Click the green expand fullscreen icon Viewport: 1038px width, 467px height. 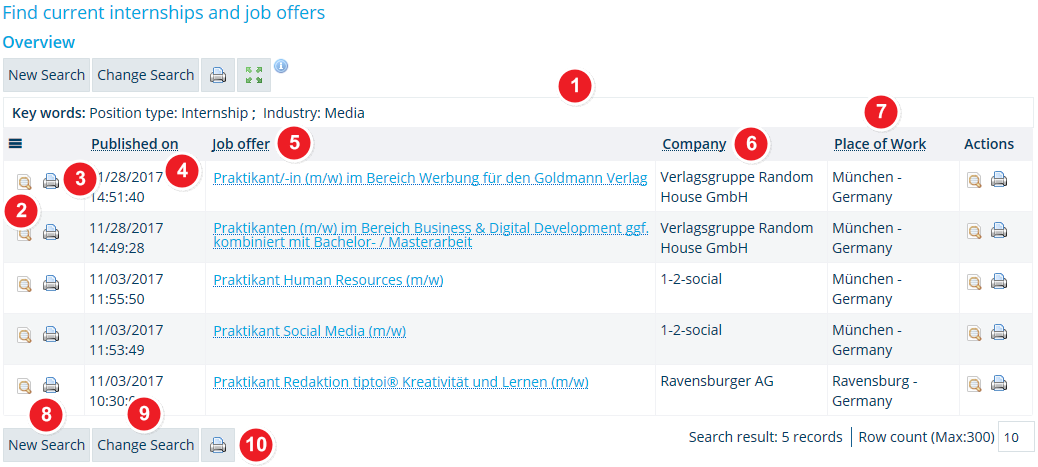tap(254, 75)
